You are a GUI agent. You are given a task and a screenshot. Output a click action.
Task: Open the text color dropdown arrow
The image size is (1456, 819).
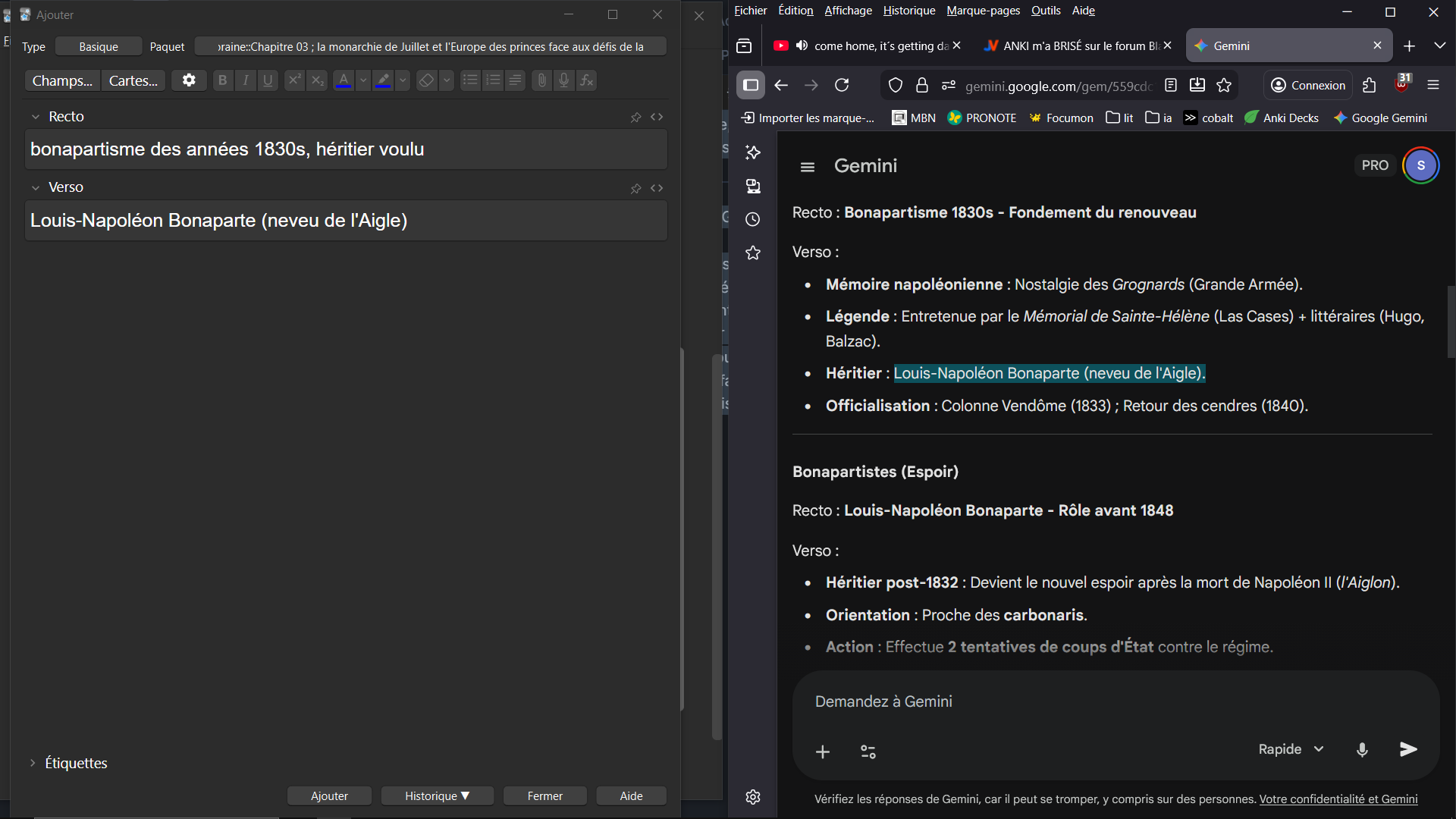pos(363,80)
